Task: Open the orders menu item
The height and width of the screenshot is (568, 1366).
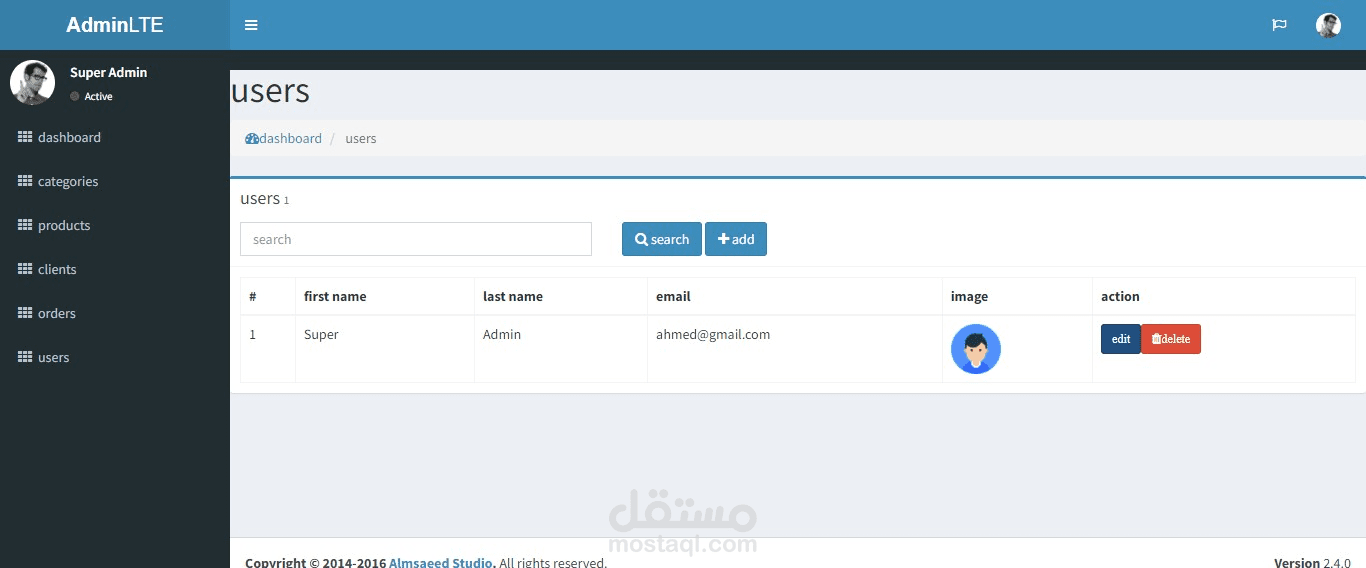Action: (x=115, y=313)
